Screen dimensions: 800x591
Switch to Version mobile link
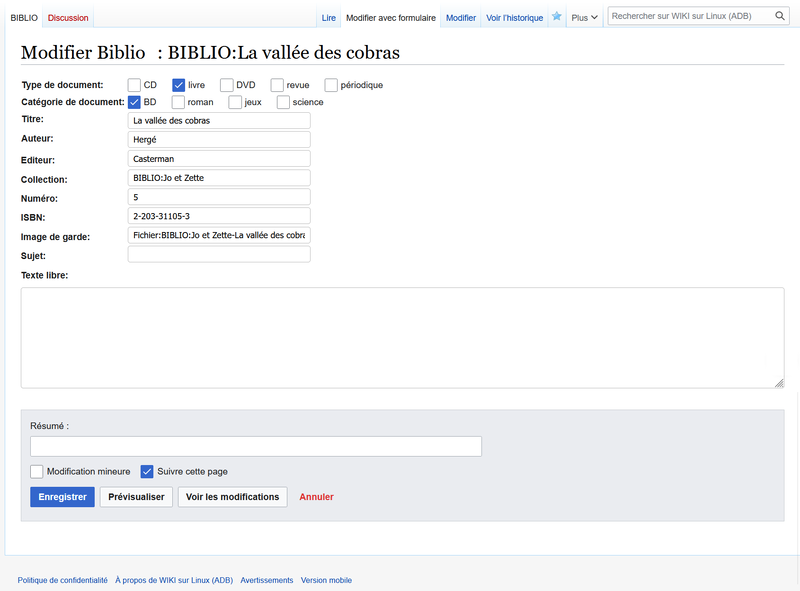pyautogui.click(x=326, y=580)
